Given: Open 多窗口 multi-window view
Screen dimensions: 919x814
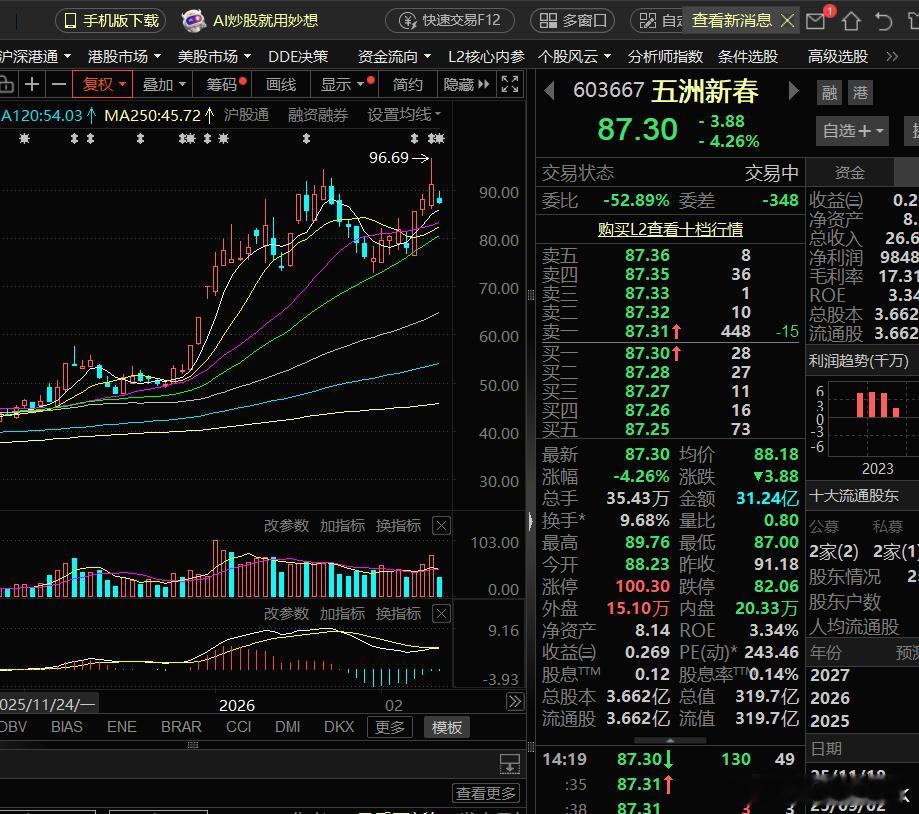Looking at the screenshot, I should pyautogui.click(x=572, y=21).
